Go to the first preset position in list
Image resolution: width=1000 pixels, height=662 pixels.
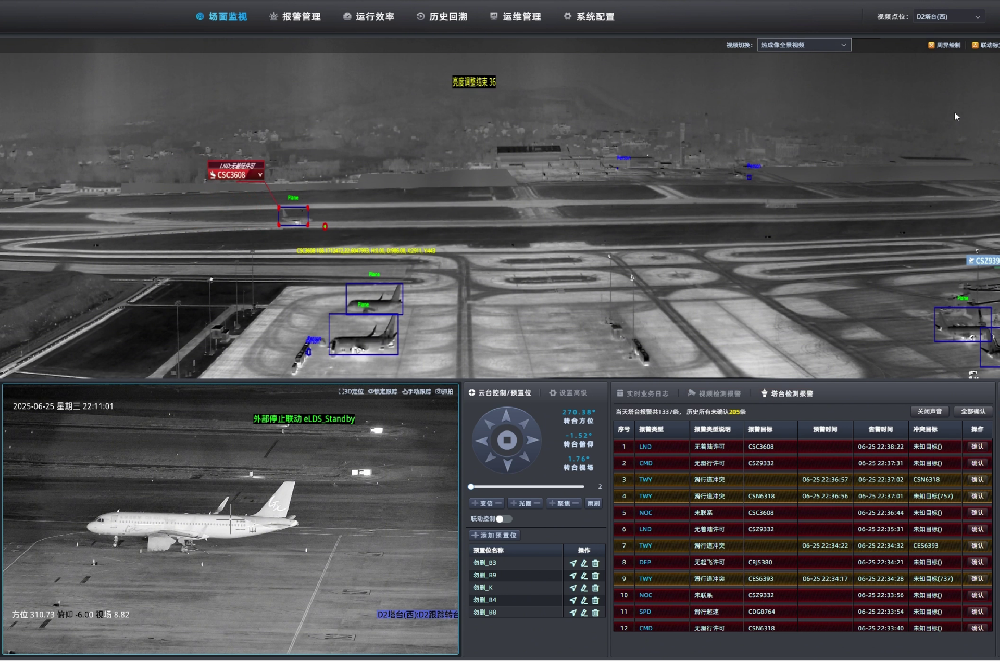(573, 564)
